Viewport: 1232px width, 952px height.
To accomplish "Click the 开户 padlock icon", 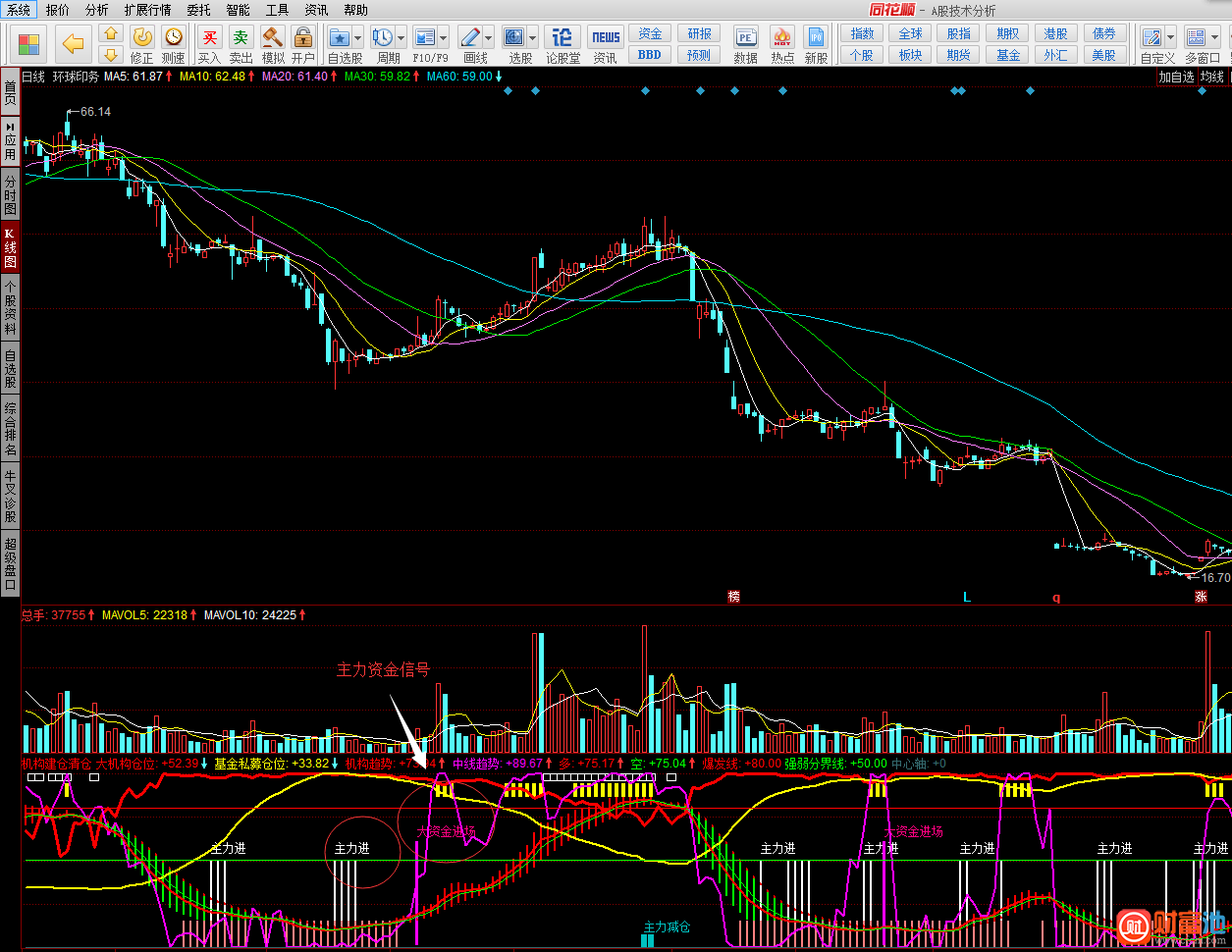I will 303,38.
